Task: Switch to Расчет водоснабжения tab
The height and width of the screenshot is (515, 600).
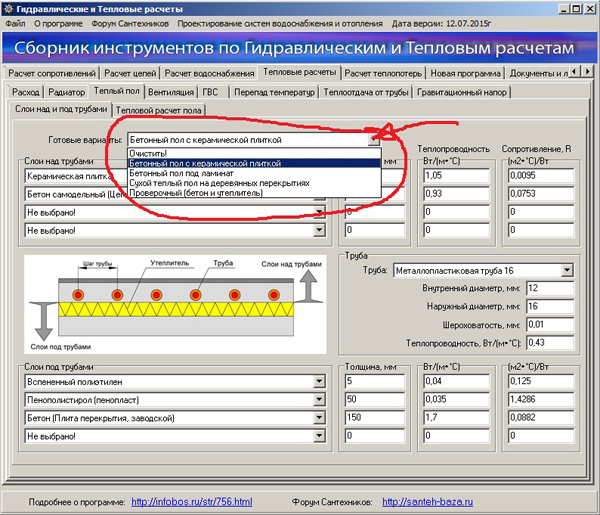Action: [x=209, y=73]
